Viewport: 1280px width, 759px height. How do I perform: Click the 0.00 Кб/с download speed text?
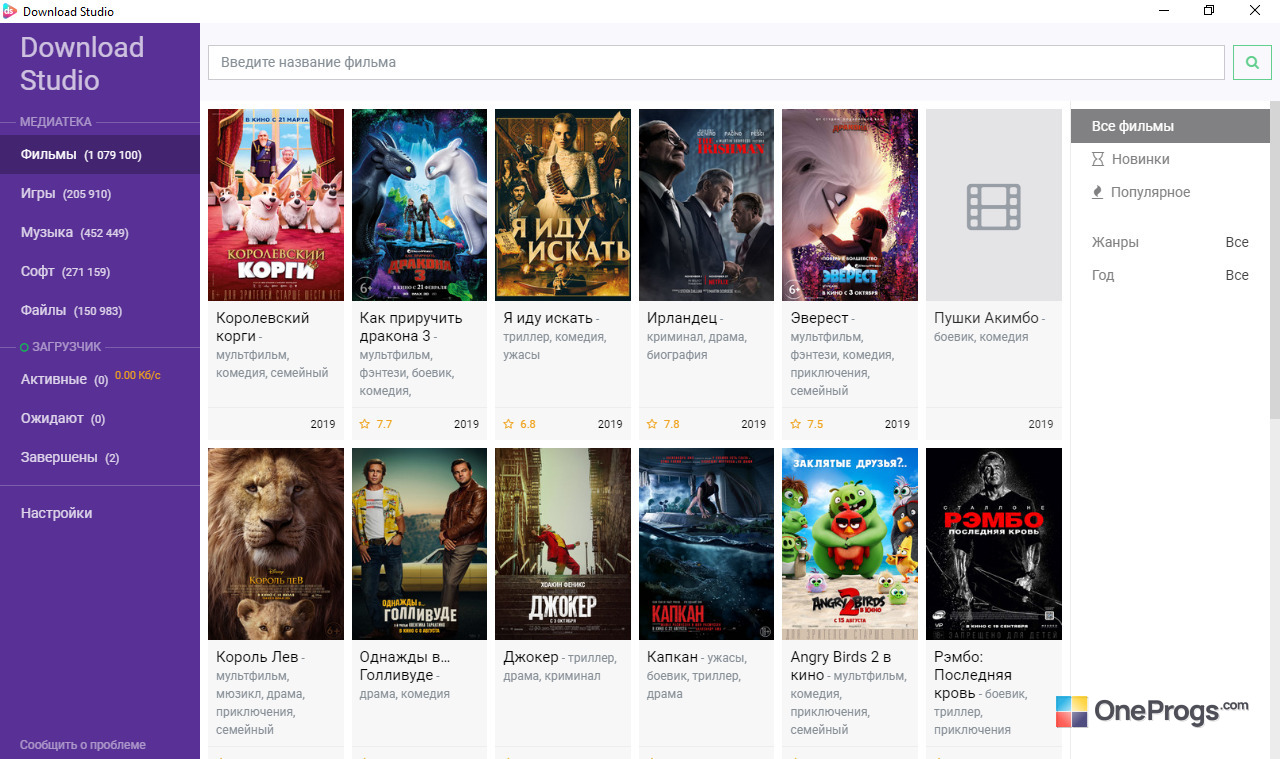pos(137,375)
